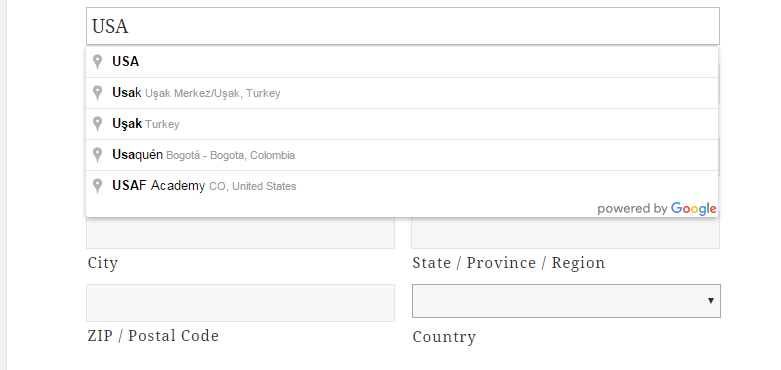The image size is (781, 370).
Task: Select Usaquén Bogotá, Colombia suggestion
Action: point(402,155)
